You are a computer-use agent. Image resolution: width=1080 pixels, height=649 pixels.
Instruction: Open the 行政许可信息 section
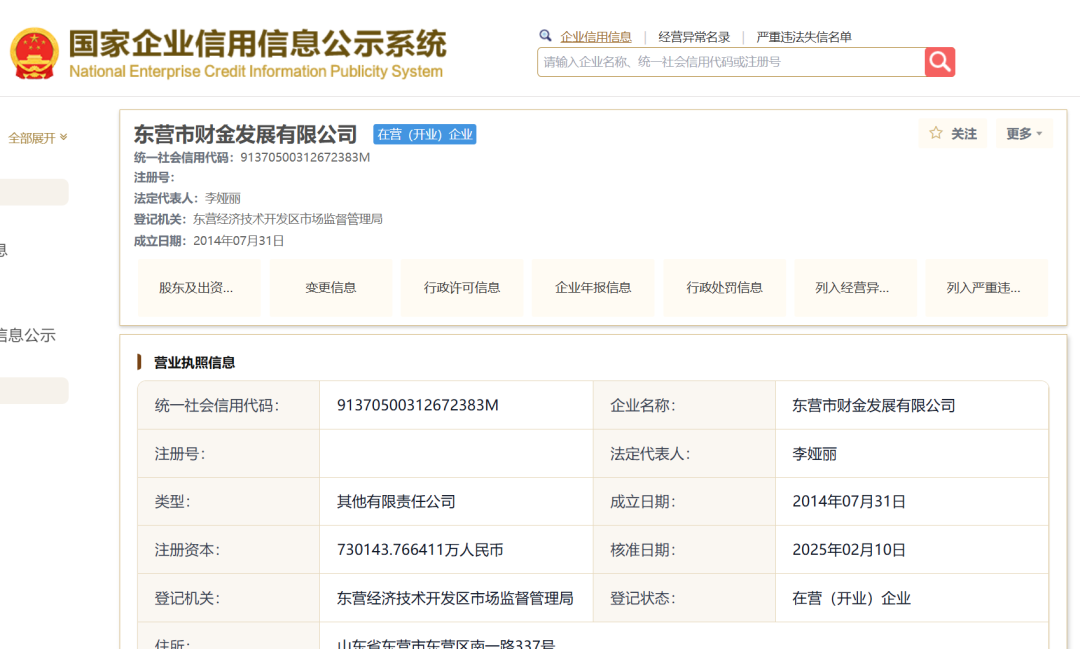tap(462, 288)
